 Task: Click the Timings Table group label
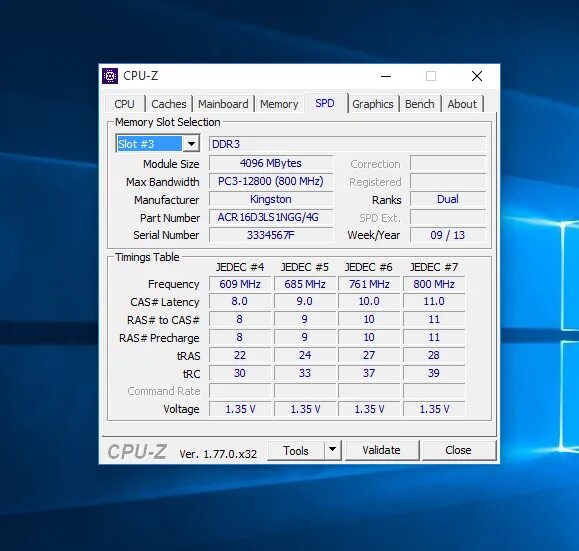coord(147,257)
